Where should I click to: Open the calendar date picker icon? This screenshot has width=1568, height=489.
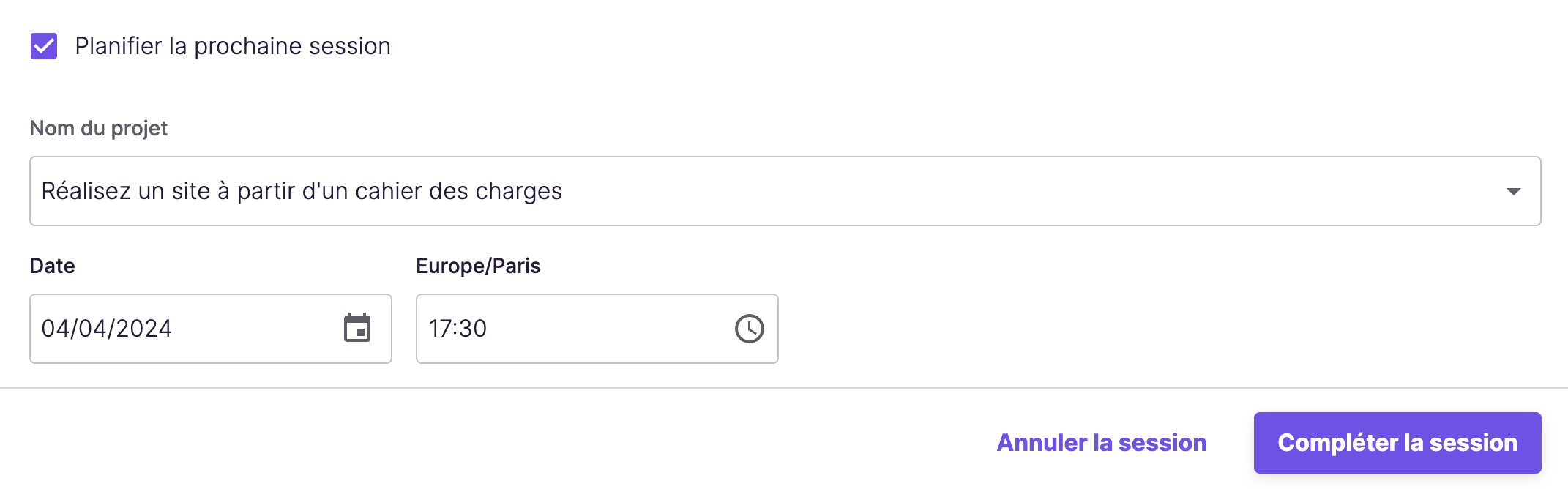[357, 328]
